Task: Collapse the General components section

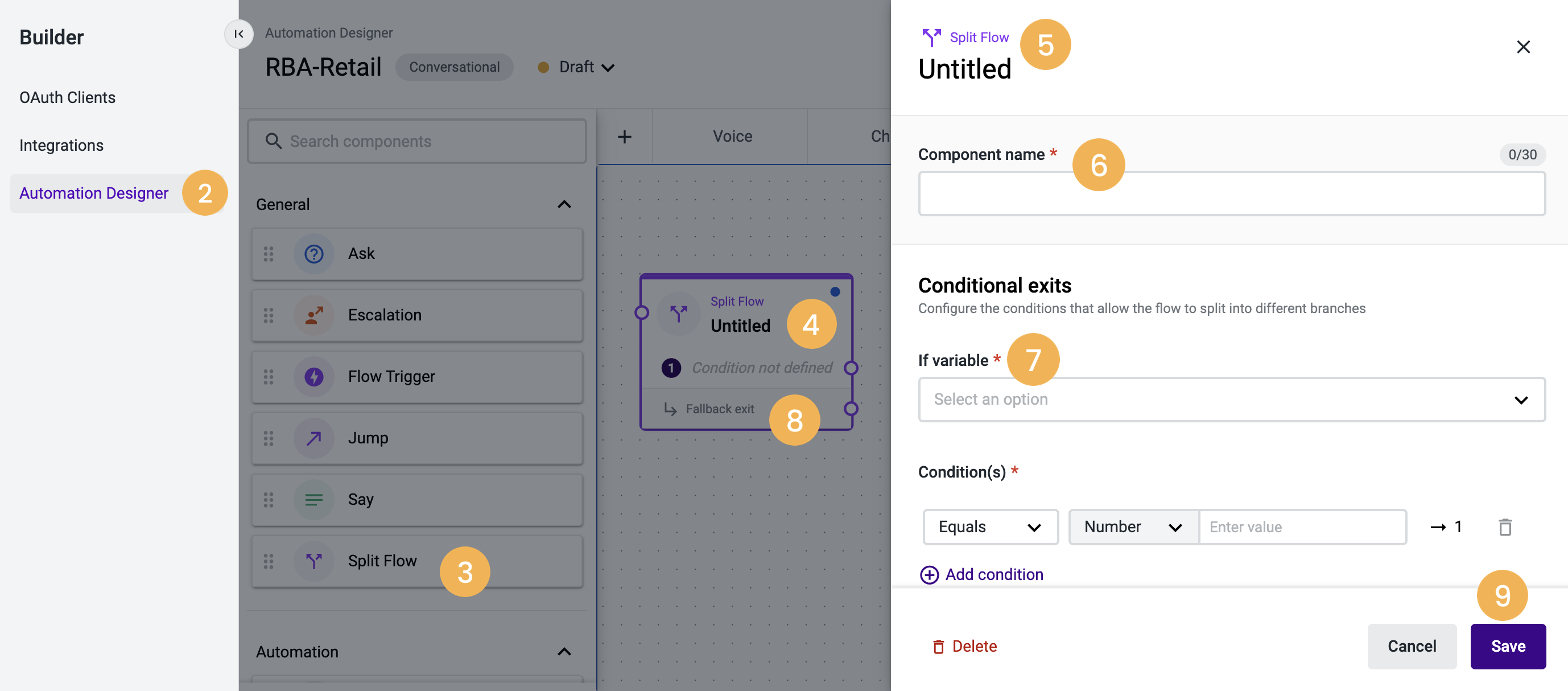Action: tap(564, 204)
